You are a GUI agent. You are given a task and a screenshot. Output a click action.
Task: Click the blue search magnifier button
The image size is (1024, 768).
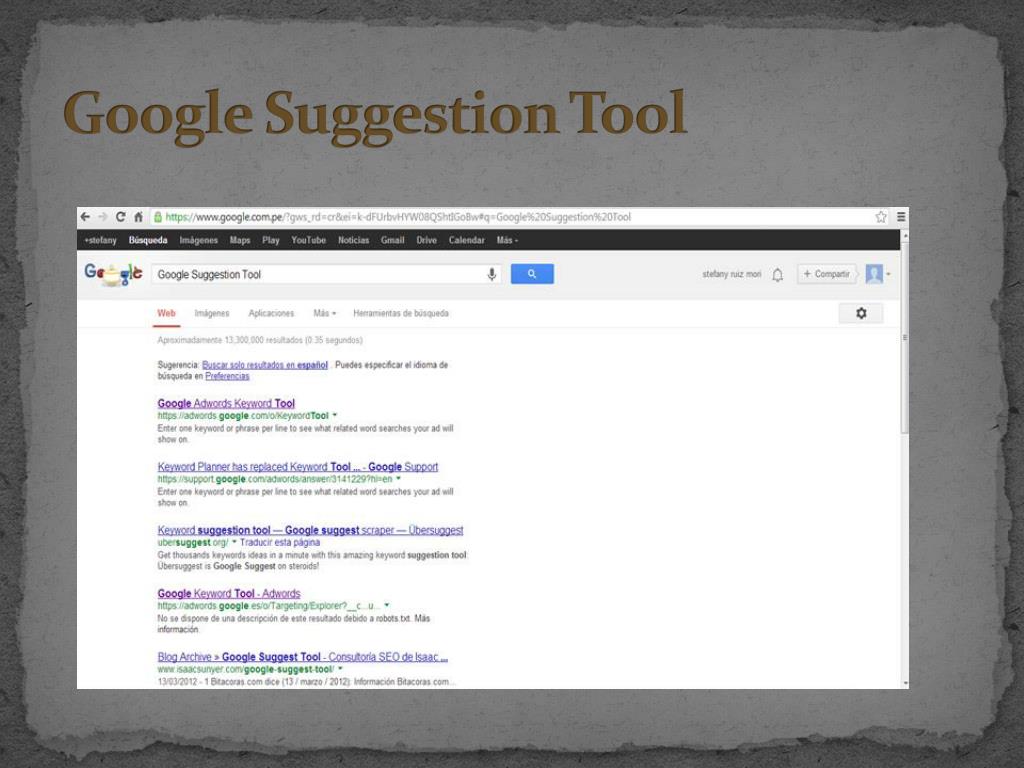532,274
